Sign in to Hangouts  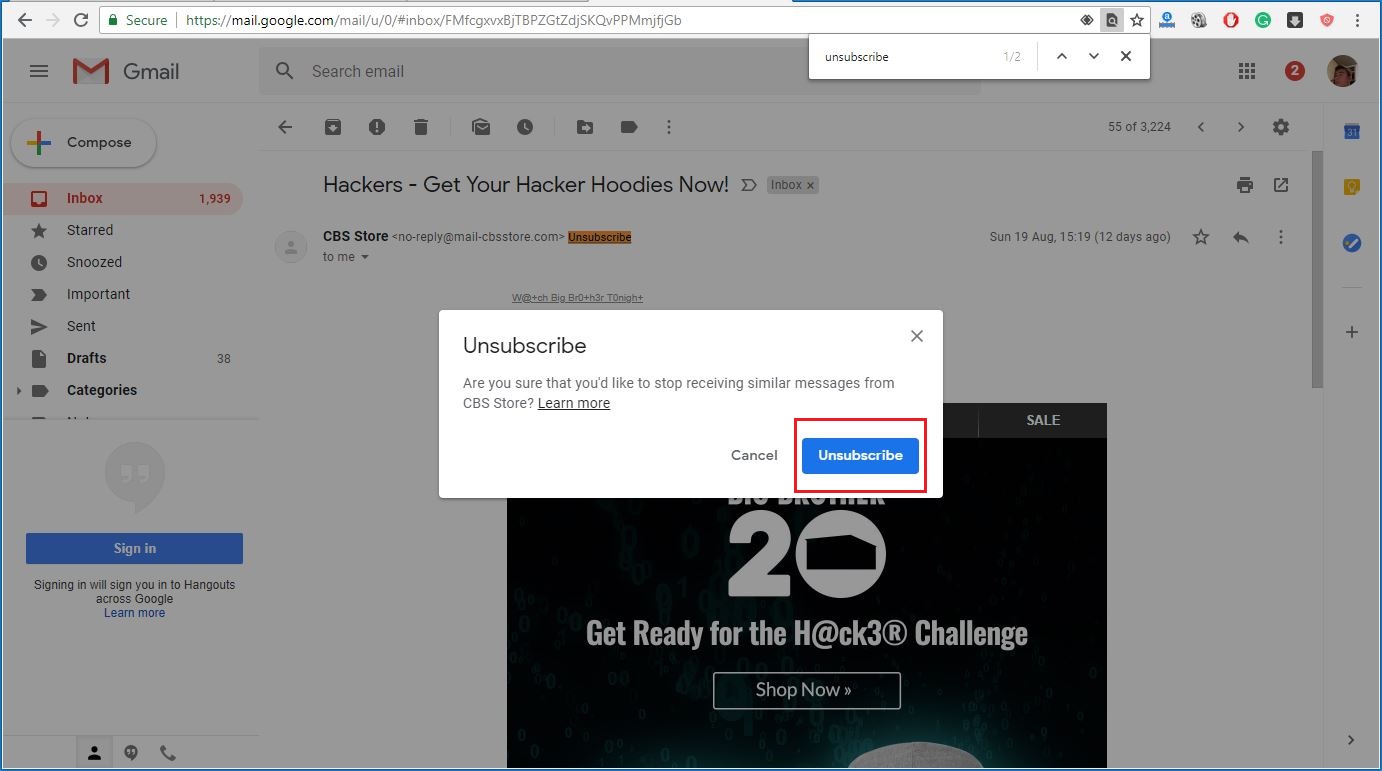click(134, 548)
